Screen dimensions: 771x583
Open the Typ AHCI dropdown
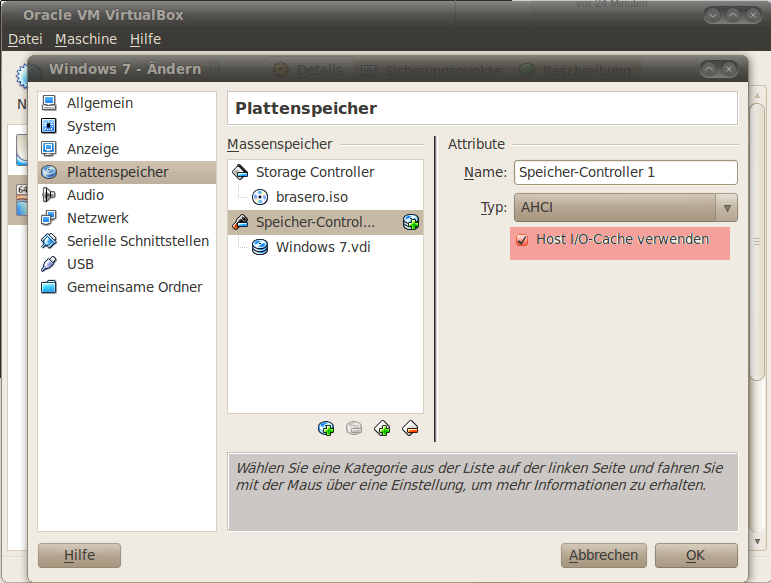click(x=625, y=207)
